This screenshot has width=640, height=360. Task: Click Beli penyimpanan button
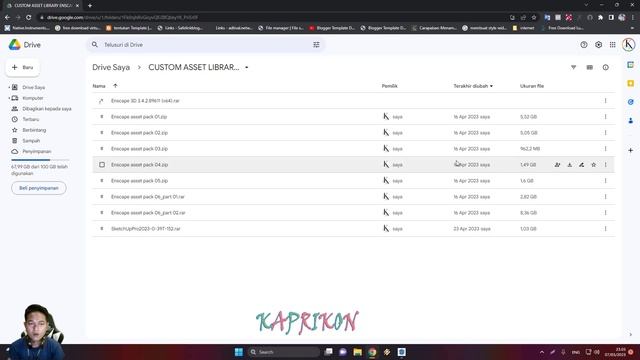[x=39, y=188]
